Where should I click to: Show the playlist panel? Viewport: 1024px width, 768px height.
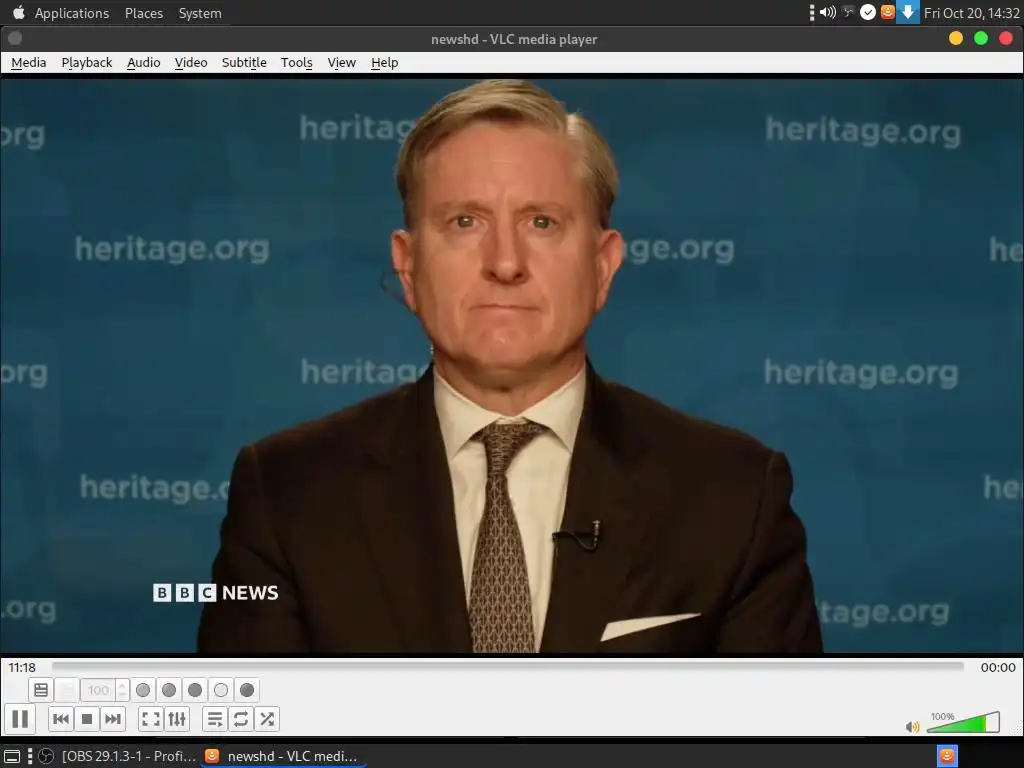click(x=214, y=719)
